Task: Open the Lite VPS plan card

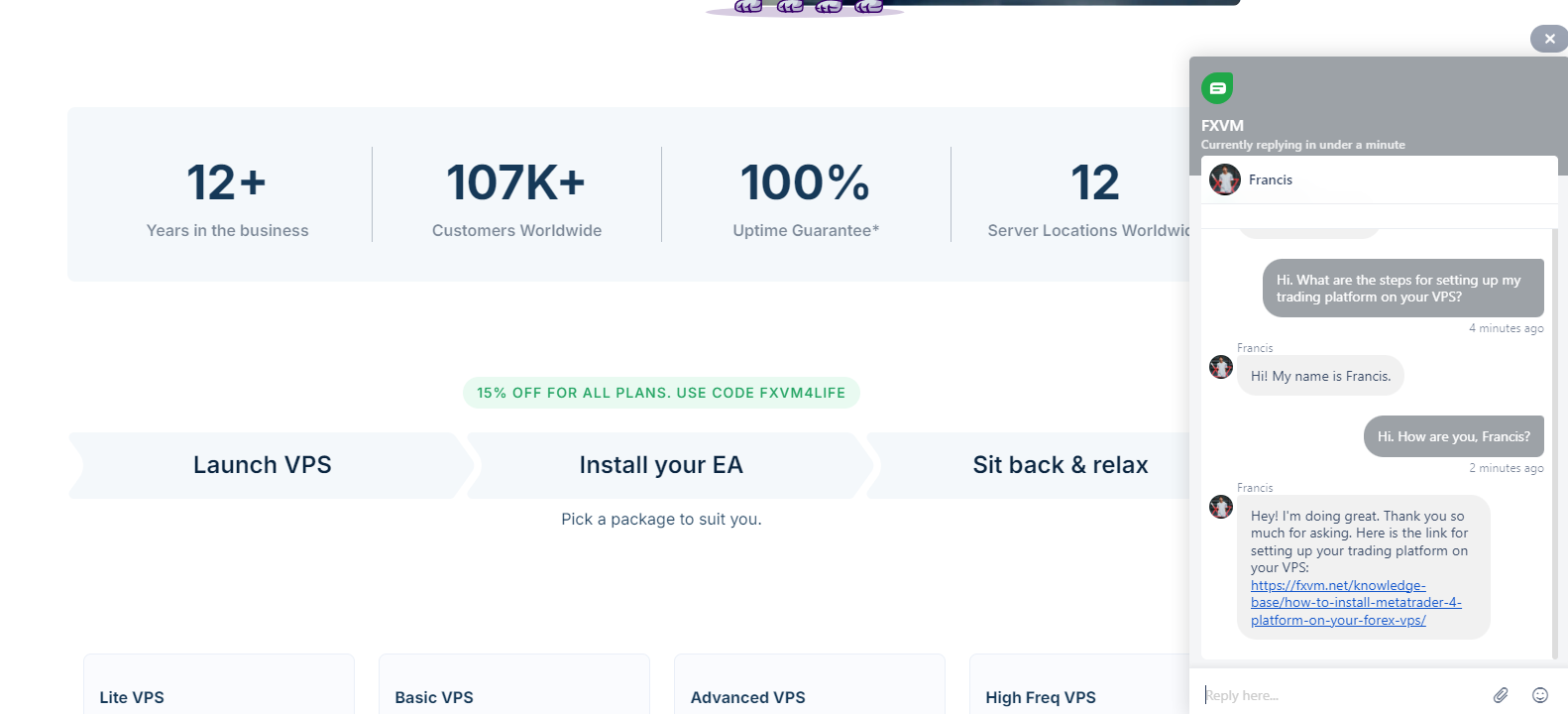Action: [219, 684]
